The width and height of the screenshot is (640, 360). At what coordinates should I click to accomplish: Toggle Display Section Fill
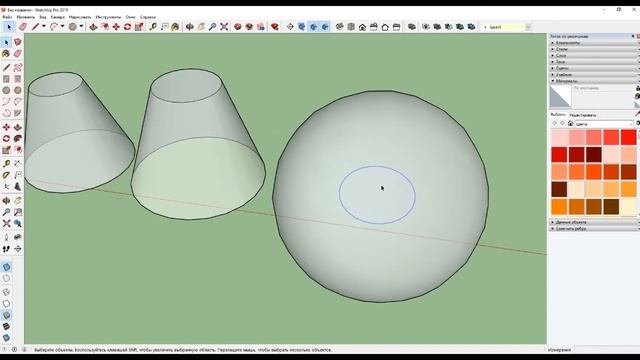[x=325, y=27]
